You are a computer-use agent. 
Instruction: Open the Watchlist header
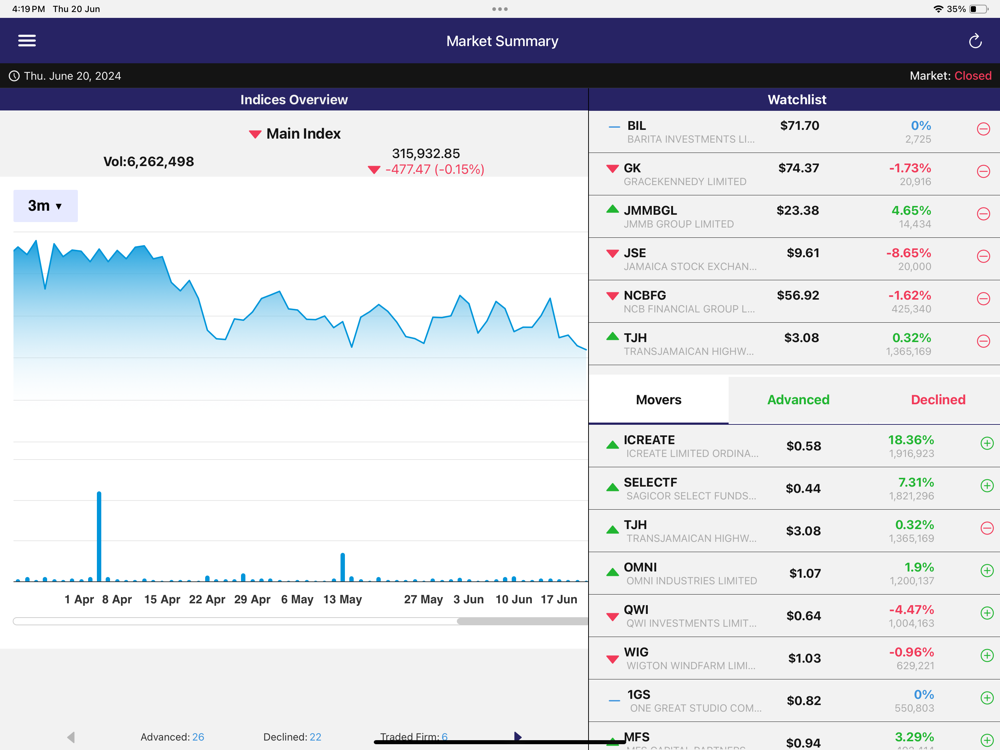(797, 99)
